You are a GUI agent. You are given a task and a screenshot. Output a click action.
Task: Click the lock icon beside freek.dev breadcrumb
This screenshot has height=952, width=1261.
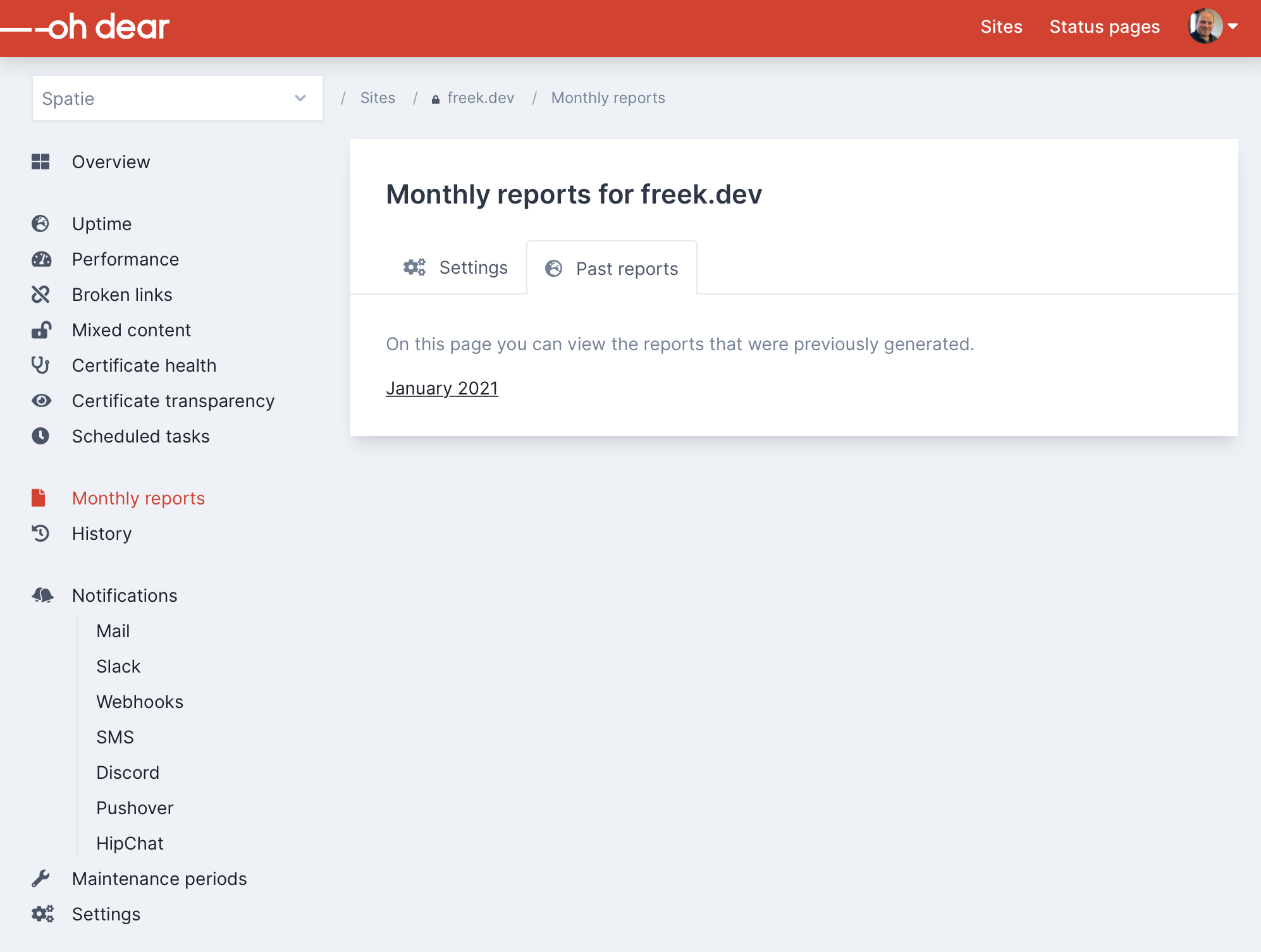(x=436, y=99)
